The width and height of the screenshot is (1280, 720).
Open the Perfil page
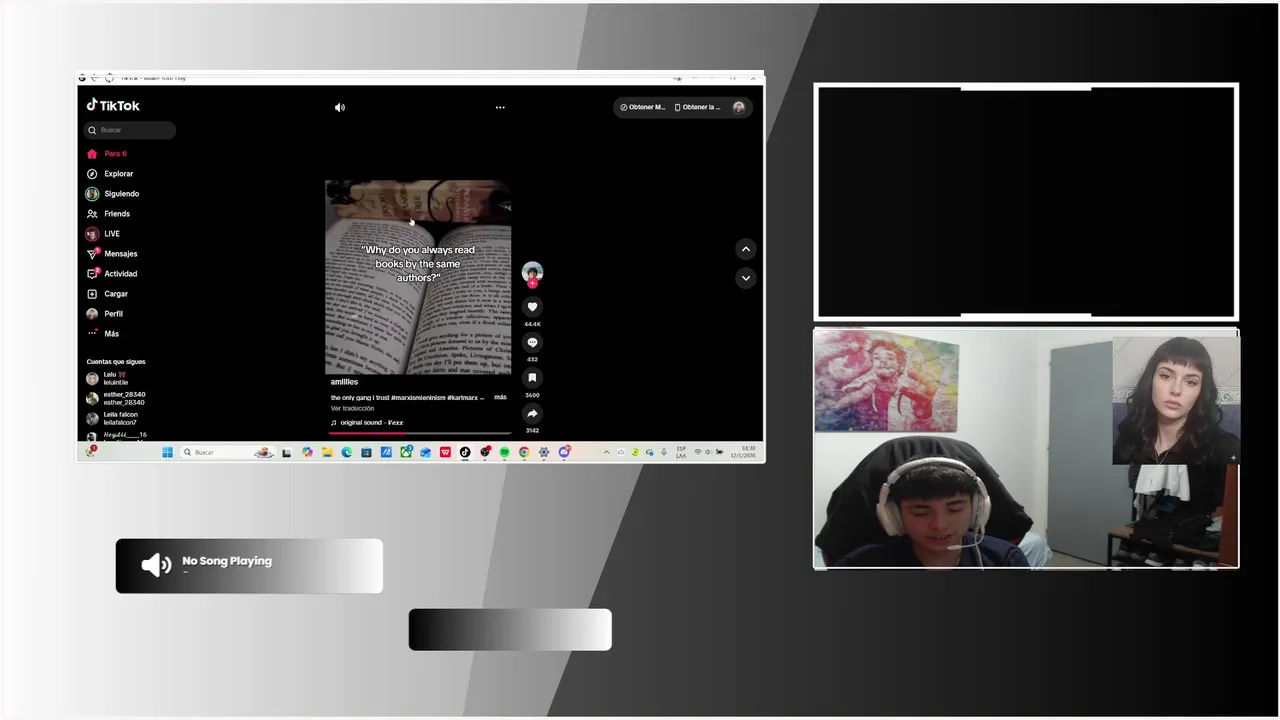(105, 314)
